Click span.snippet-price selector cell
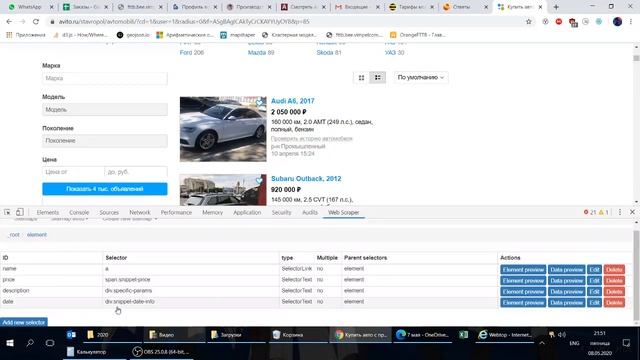Screen dimensions: 640x360 coord(191,280)
